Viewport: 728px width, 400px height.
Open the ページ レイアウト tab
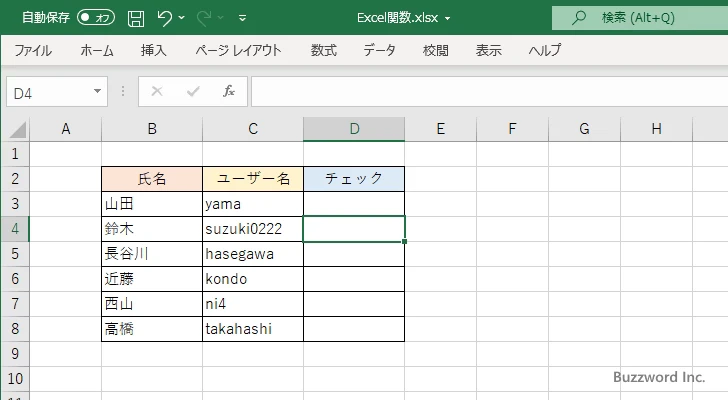pyautogui.click(x=238, y=50)
